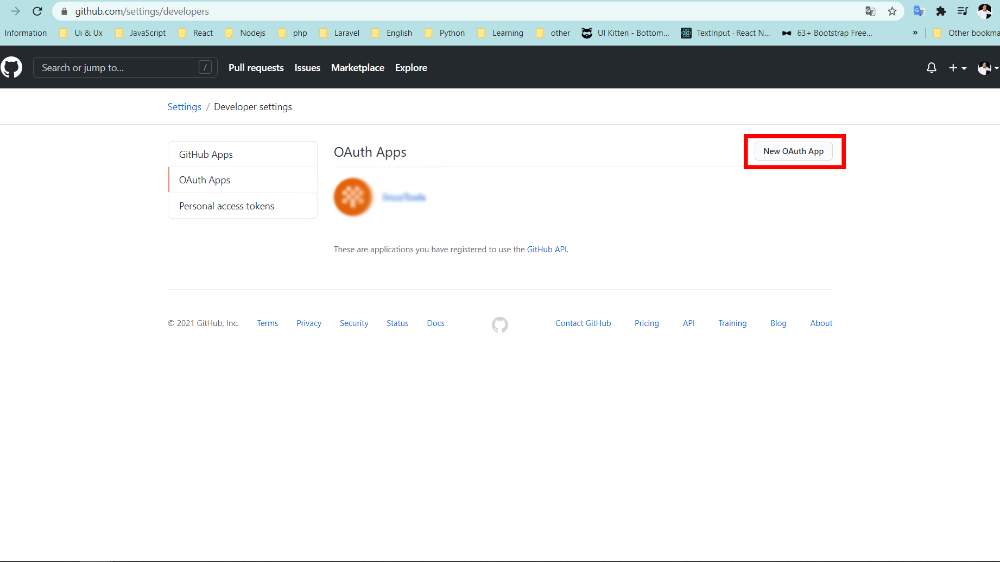
Task: Open the browser extensions puzzle icon
Action: 941,11
